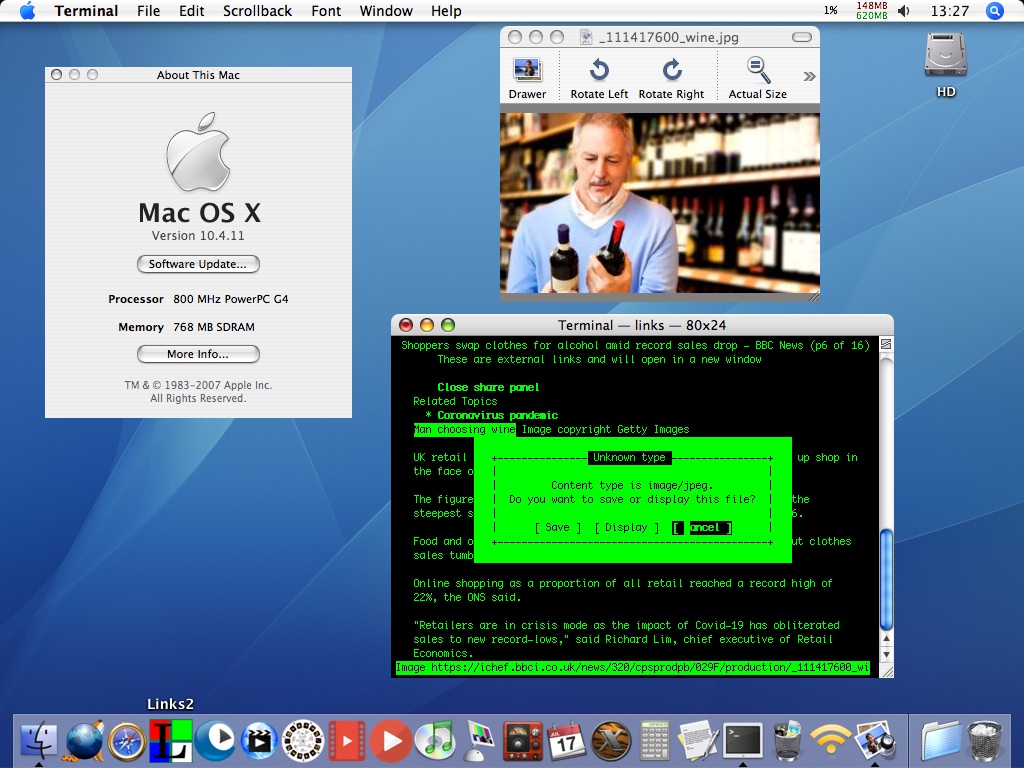
Task: Launch TextEdit from the Dock
Action: coord(698,741)
